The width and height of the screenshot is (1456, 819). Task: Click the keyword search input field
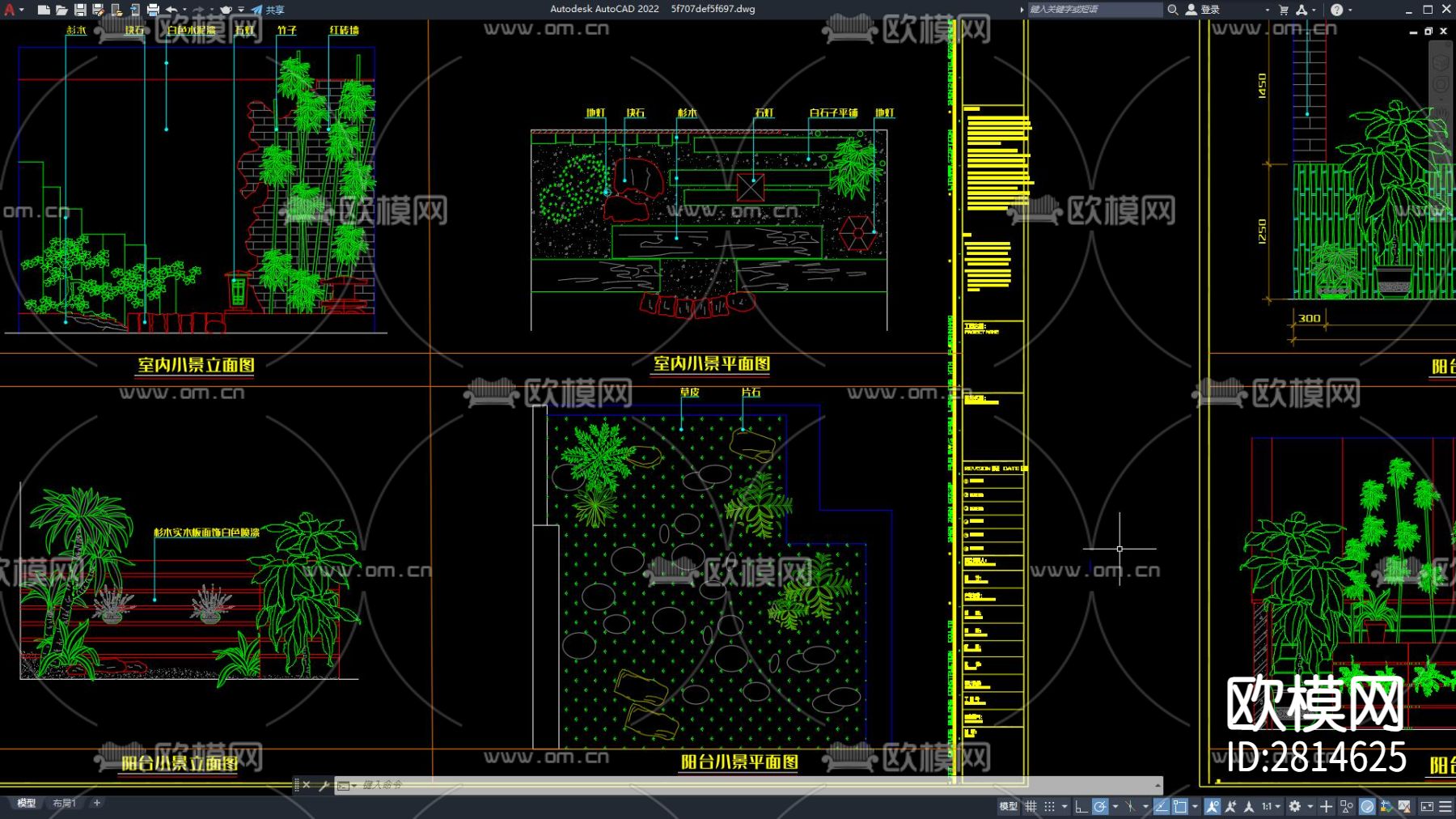tap(1094, 10)
